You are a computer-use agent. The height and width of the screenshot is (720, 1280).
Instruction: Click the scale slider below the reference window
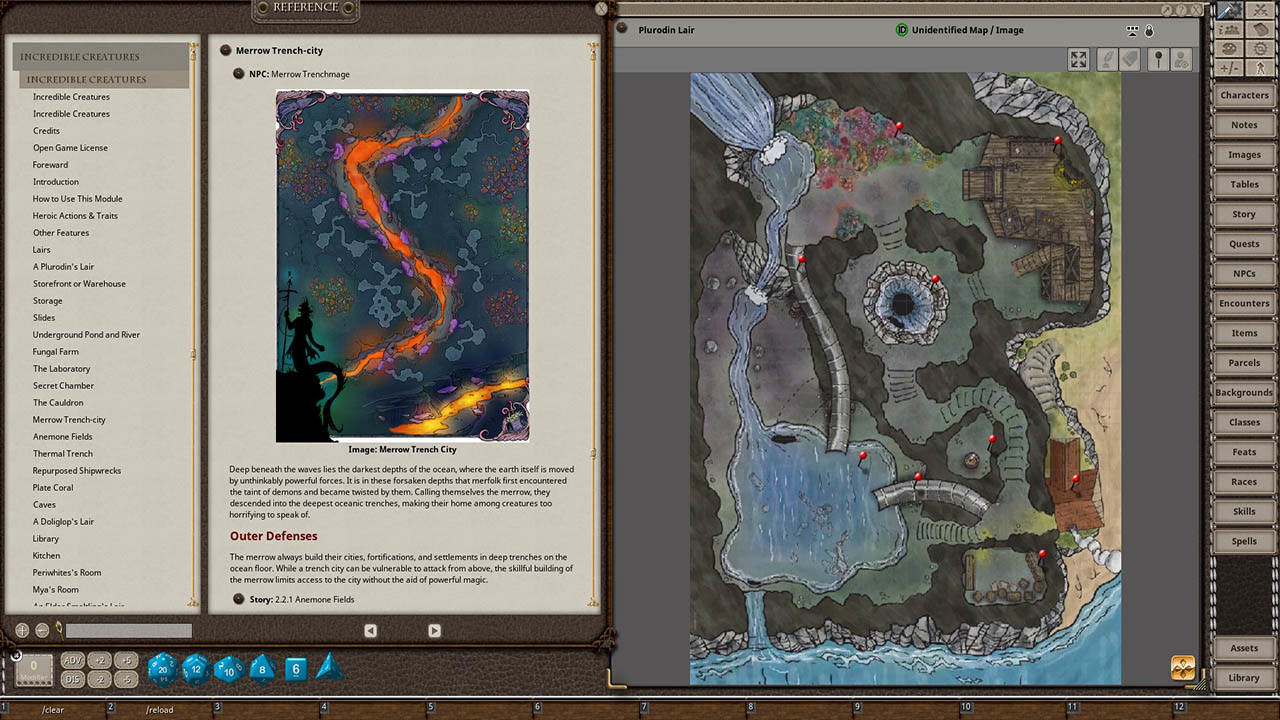(130, 630)
